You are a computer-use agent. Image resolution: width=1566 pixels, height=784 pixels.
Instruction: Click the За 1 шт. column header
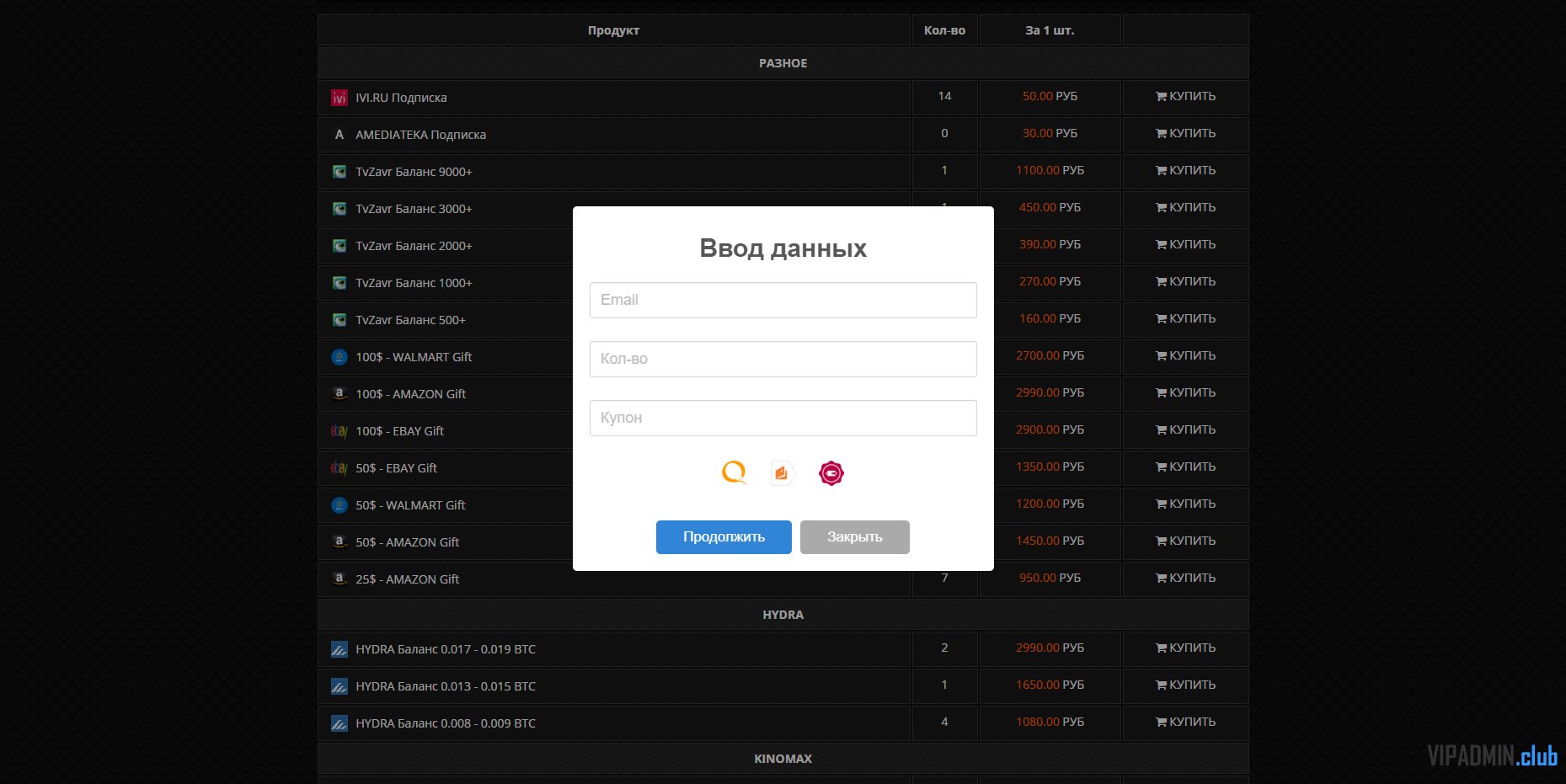(1050, 30)
